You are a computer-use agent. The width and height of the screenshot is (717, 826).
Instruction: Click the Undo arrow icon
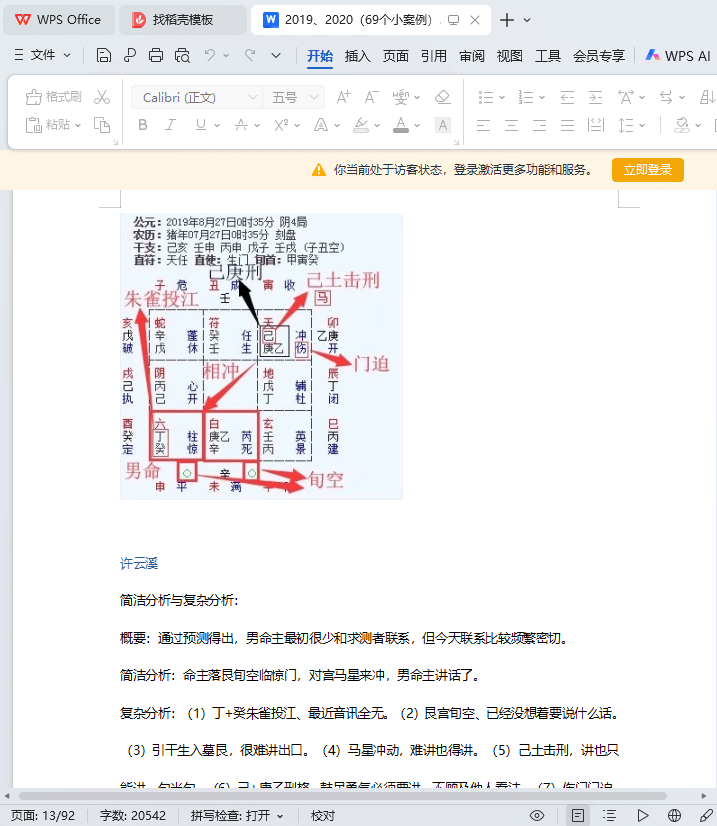[x=210, y=55]
